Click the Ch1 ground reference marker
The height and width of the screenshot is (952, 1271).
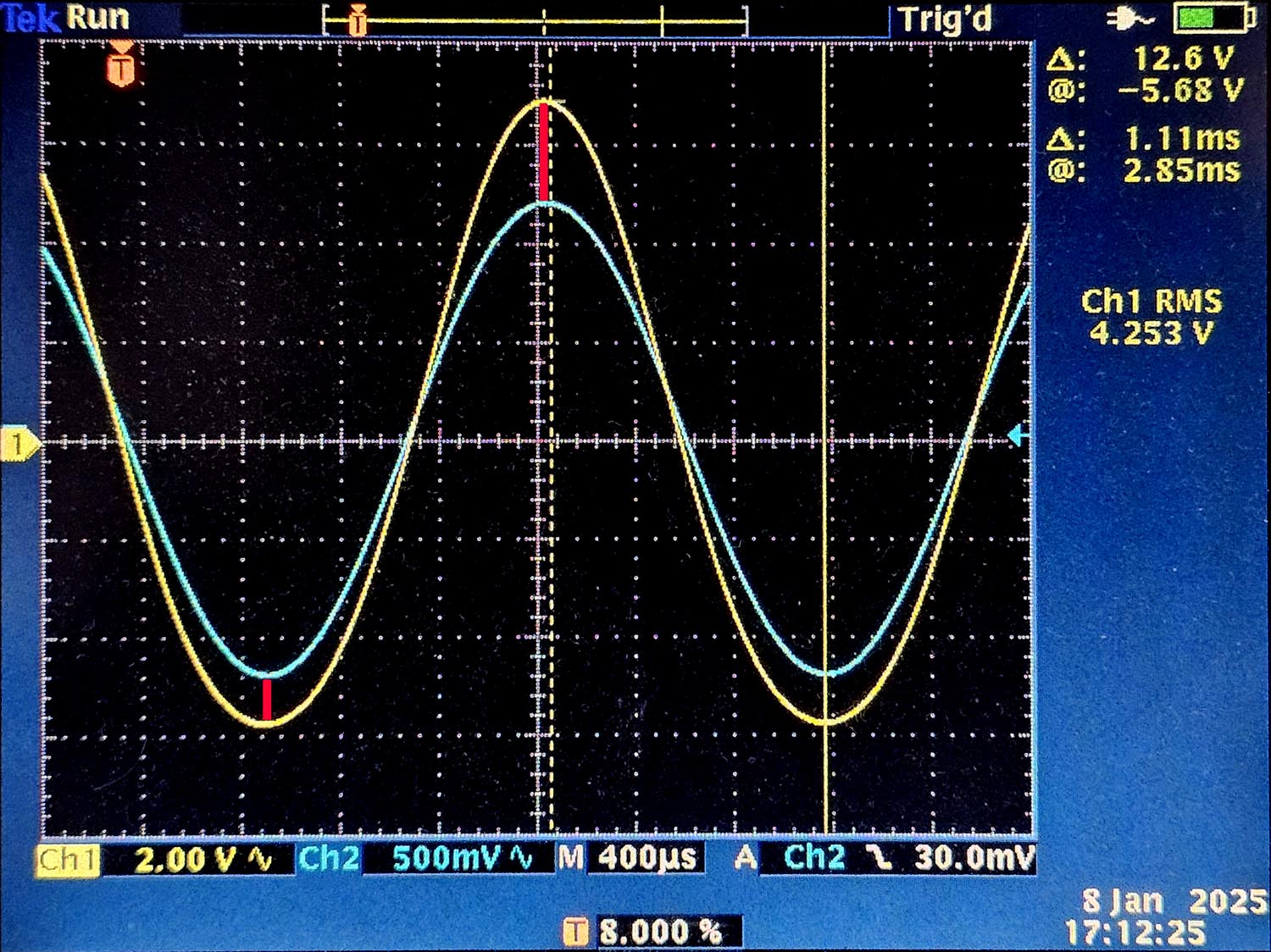19,444
